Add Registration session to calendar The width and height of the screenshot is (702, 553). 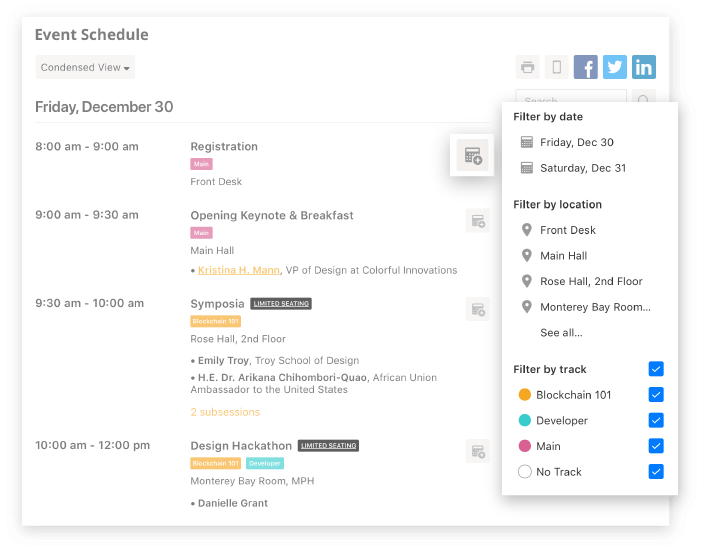472,155
